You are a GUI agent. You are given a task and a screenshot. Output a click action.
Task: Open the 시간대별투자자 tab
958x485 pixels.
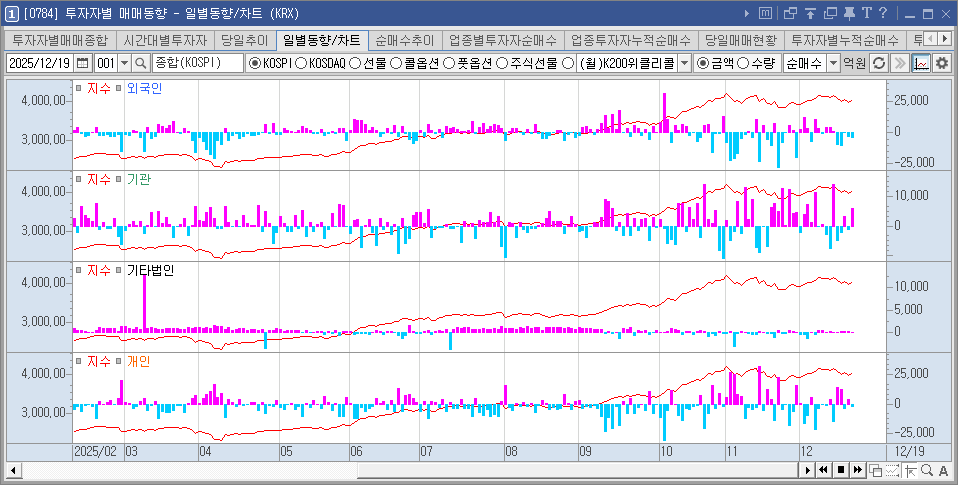pos(165,40)
